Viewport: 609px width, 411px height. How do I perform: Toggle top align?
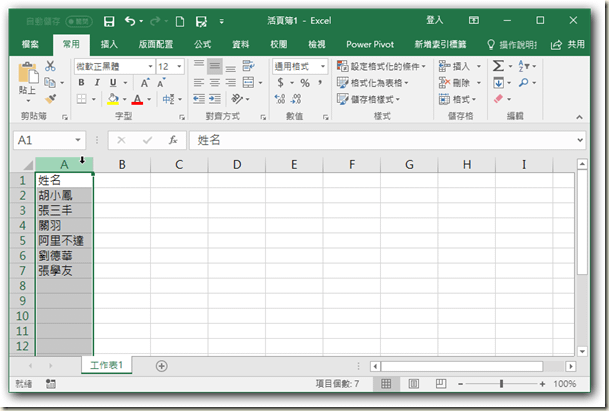pyautogui.click(x=199, y=66)
